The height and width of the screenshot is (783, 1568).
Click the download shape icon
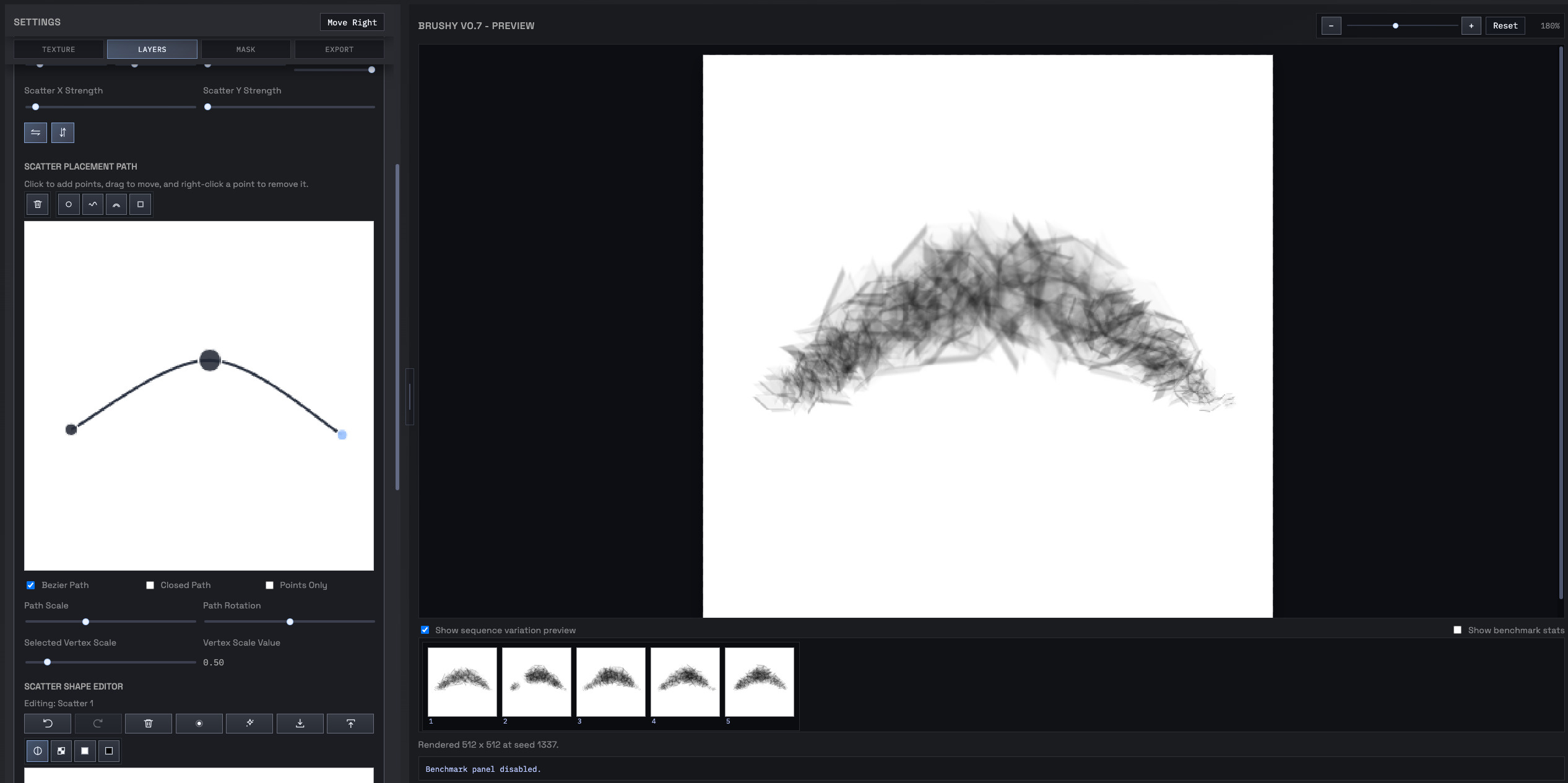pos(300,724)
